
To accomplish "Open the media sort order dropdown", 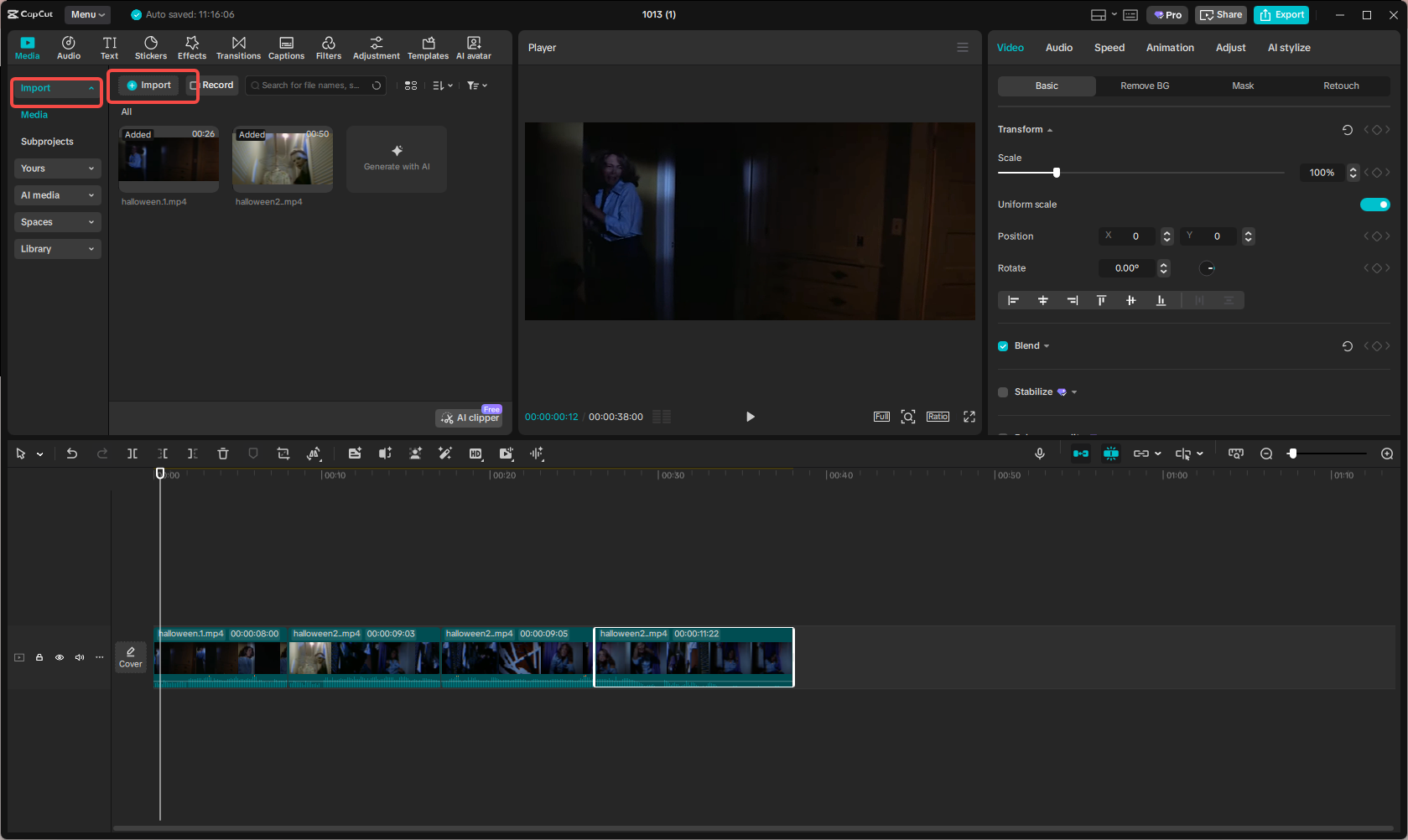I will tap(443, 86).
